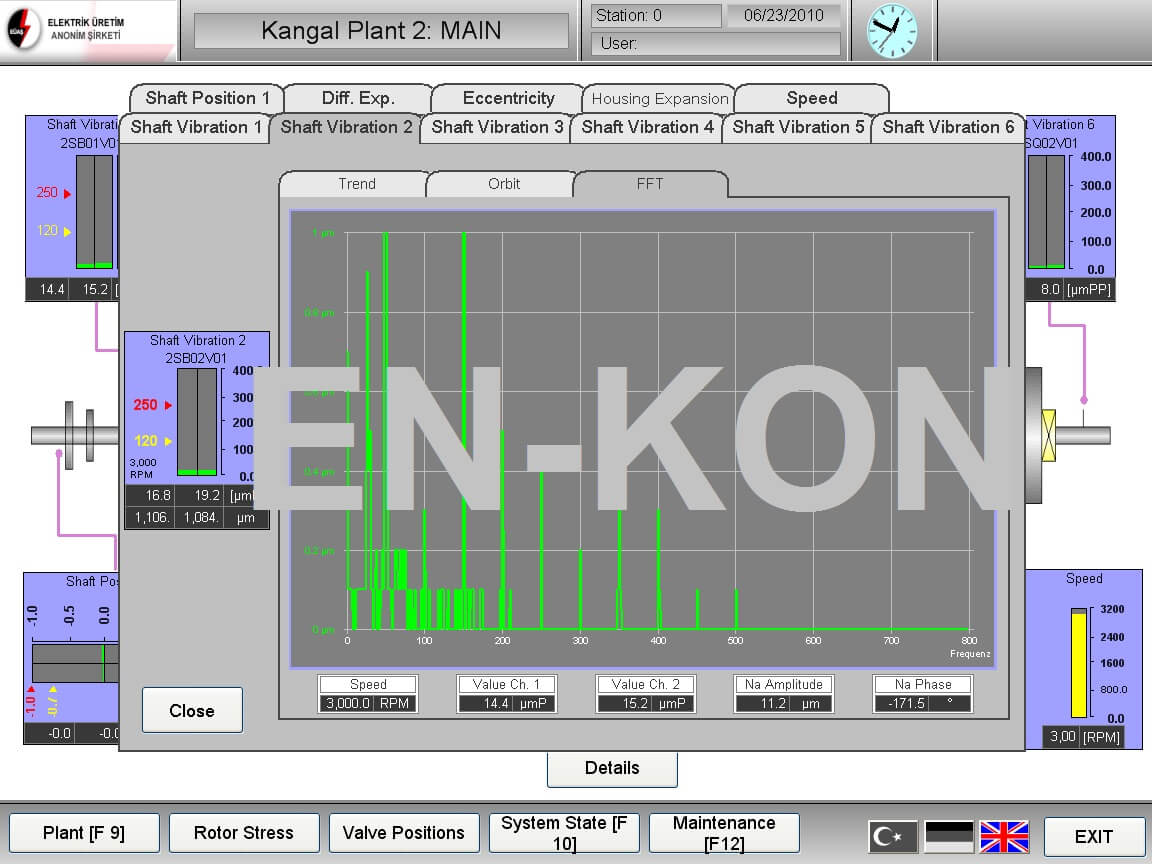Switch to Shaft Vibration 3 tab
The width and height of the screenshot is (1152, 864).
[496, 127]
